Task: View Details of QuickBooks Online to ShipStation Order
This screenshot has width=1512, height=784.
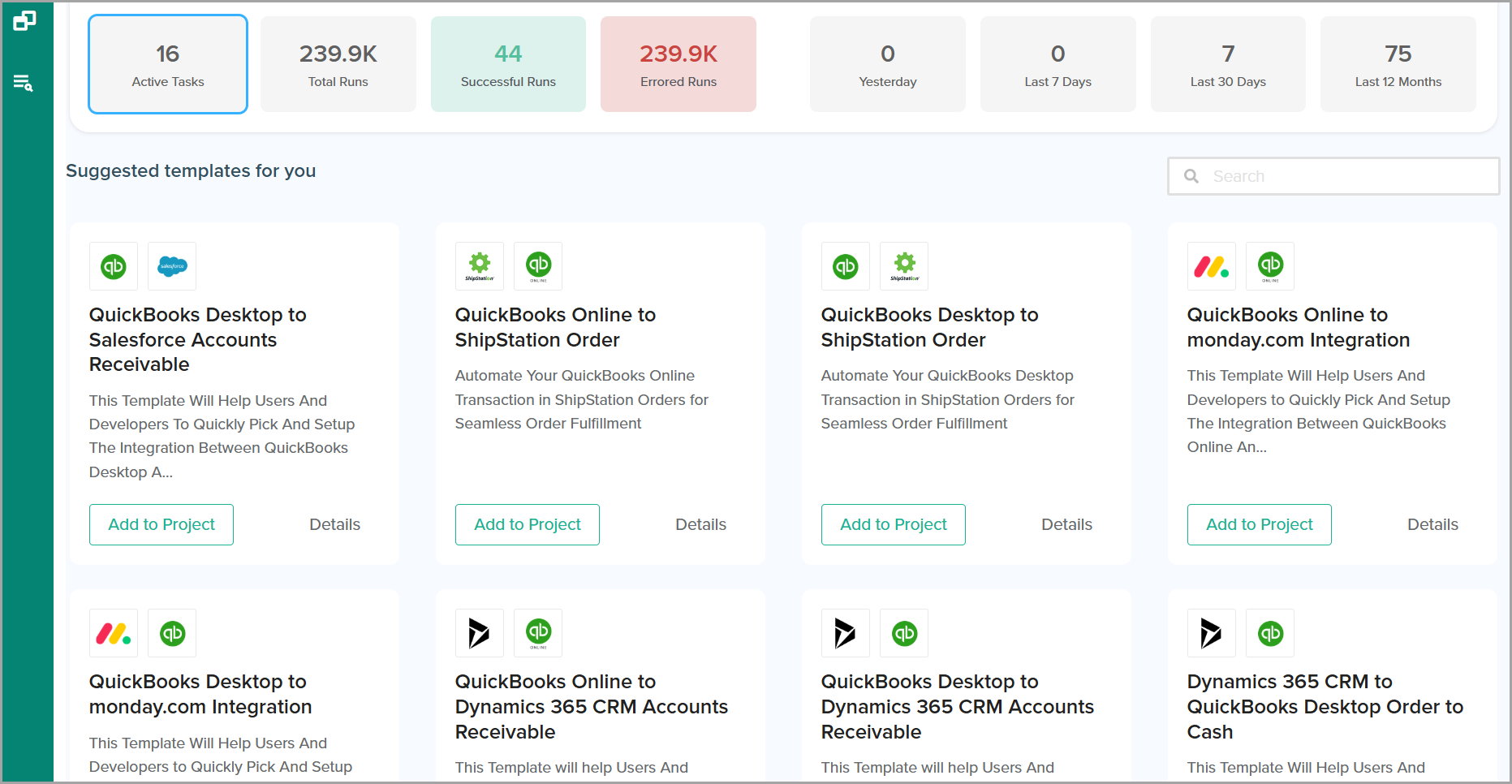Action: click(700, 524)
